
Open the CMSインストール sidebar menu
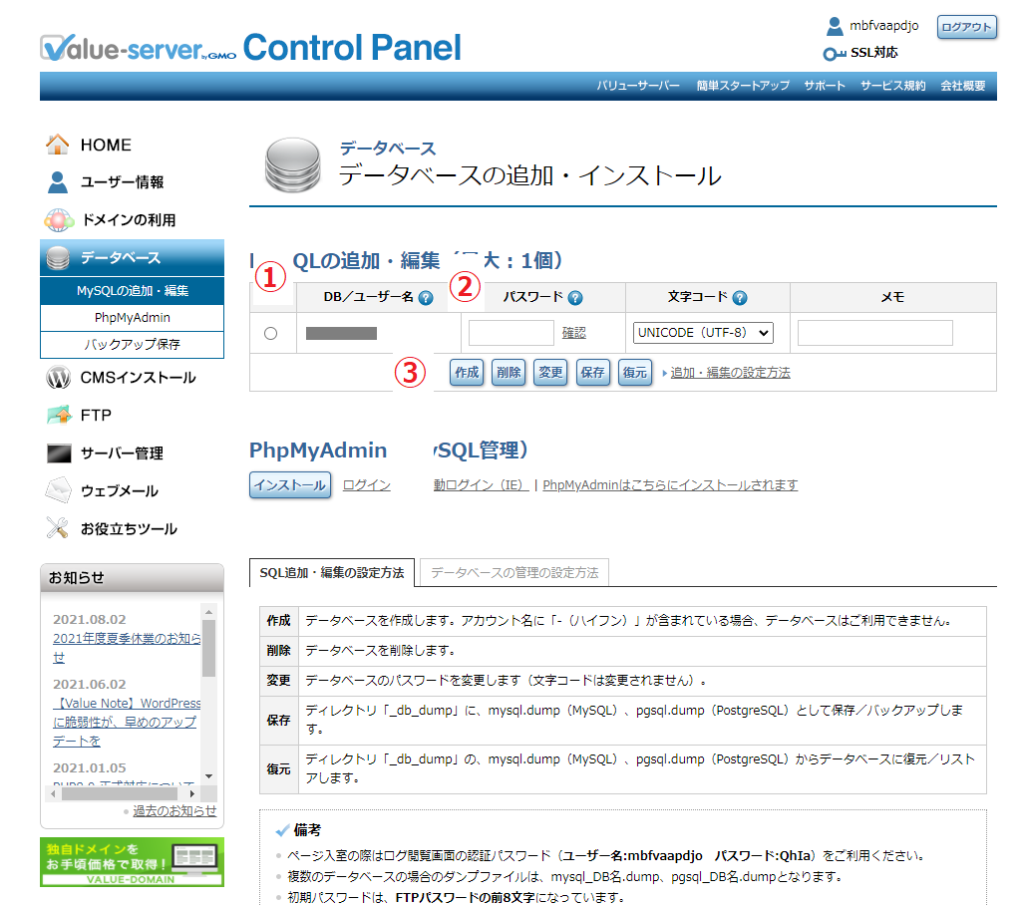coord(138,378)
